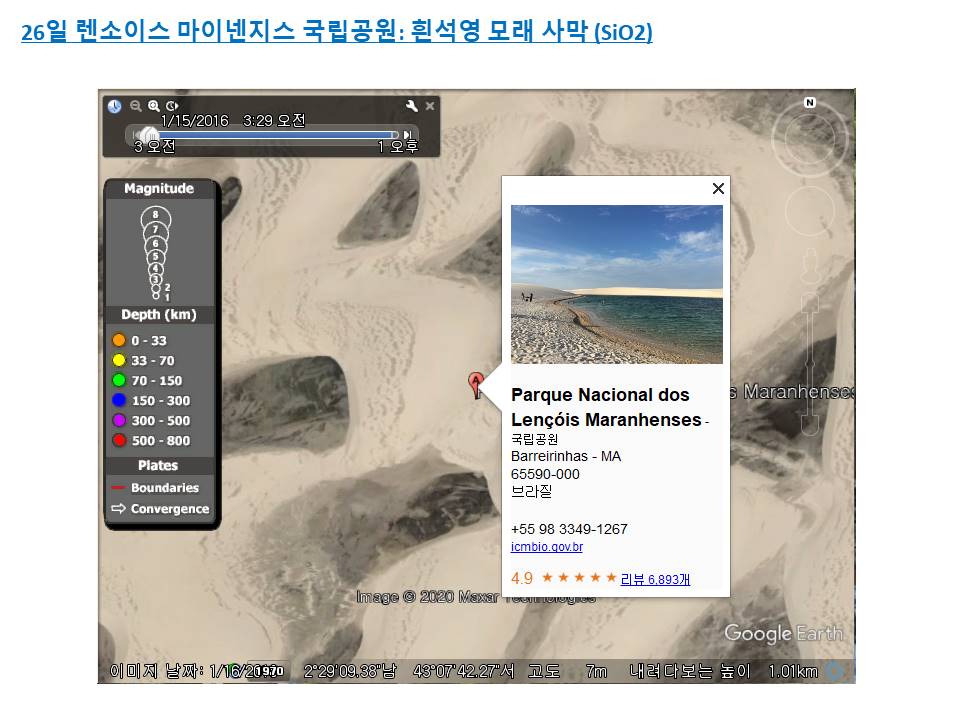Close the place info popup
Image resolution: width=960 pixels, height=720 pixels.
pyautogui.click(x=718, y=189)
